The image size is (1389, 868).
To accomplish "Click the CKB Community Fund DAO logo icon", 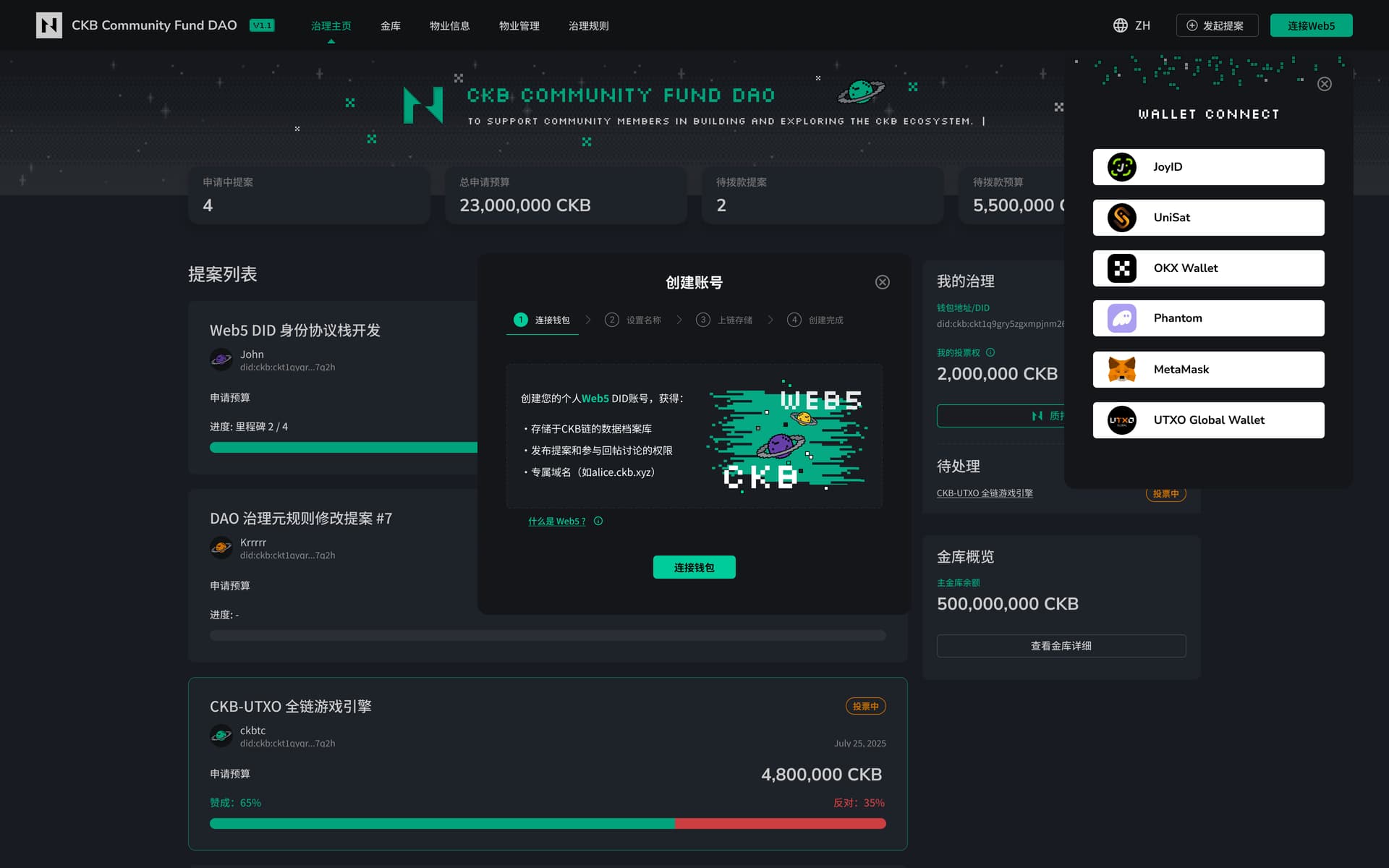I will click(x=48, y=25).
